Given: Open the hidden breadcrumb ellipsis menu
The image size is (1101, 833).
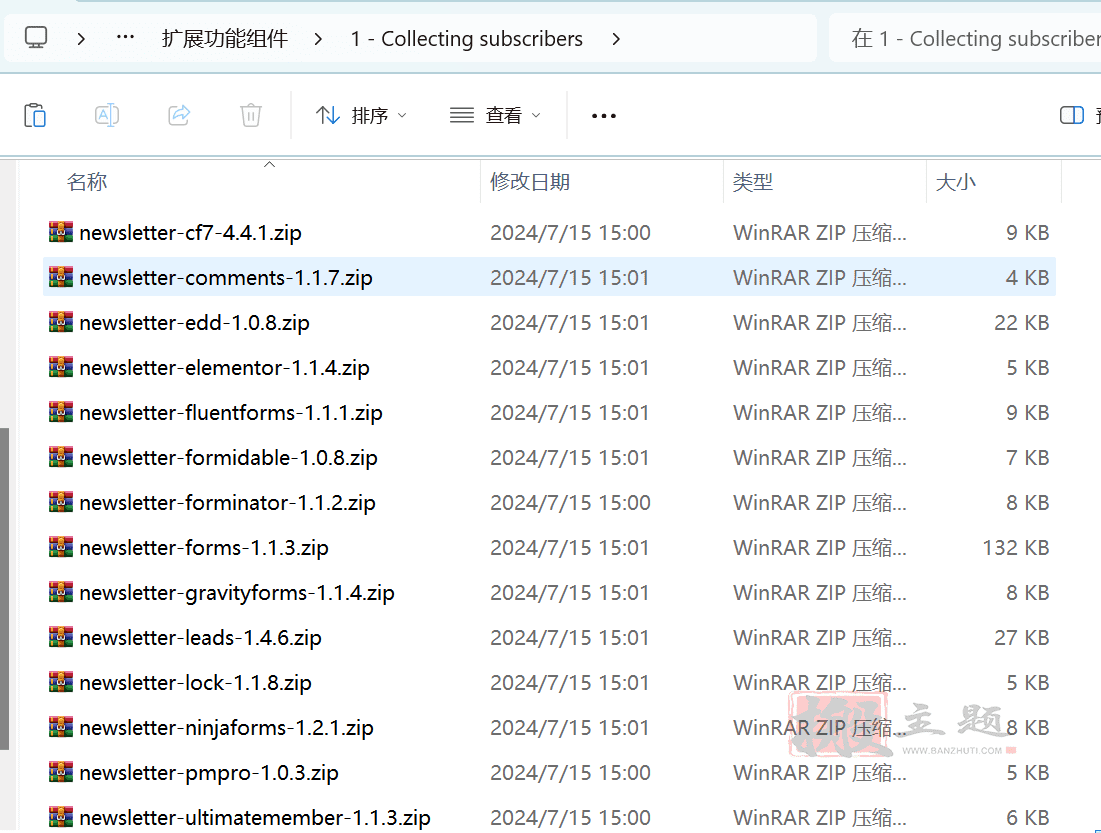Looking at the screenshot, I should (125, 37).
